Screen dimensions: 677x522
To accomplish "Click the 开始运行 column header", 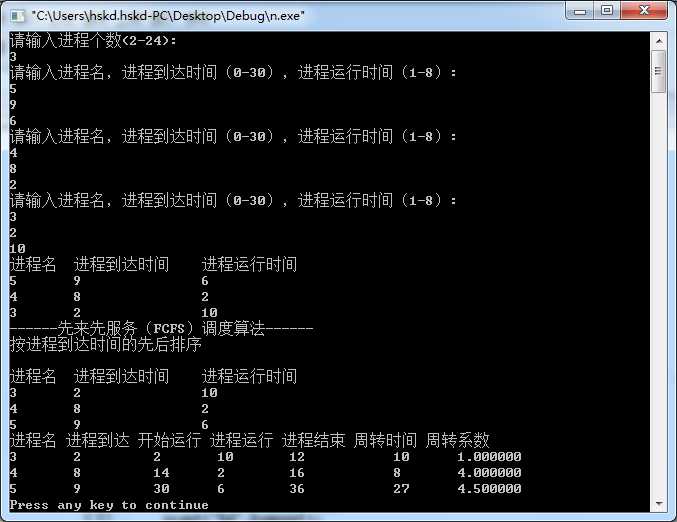I will [x=170, y=440].
